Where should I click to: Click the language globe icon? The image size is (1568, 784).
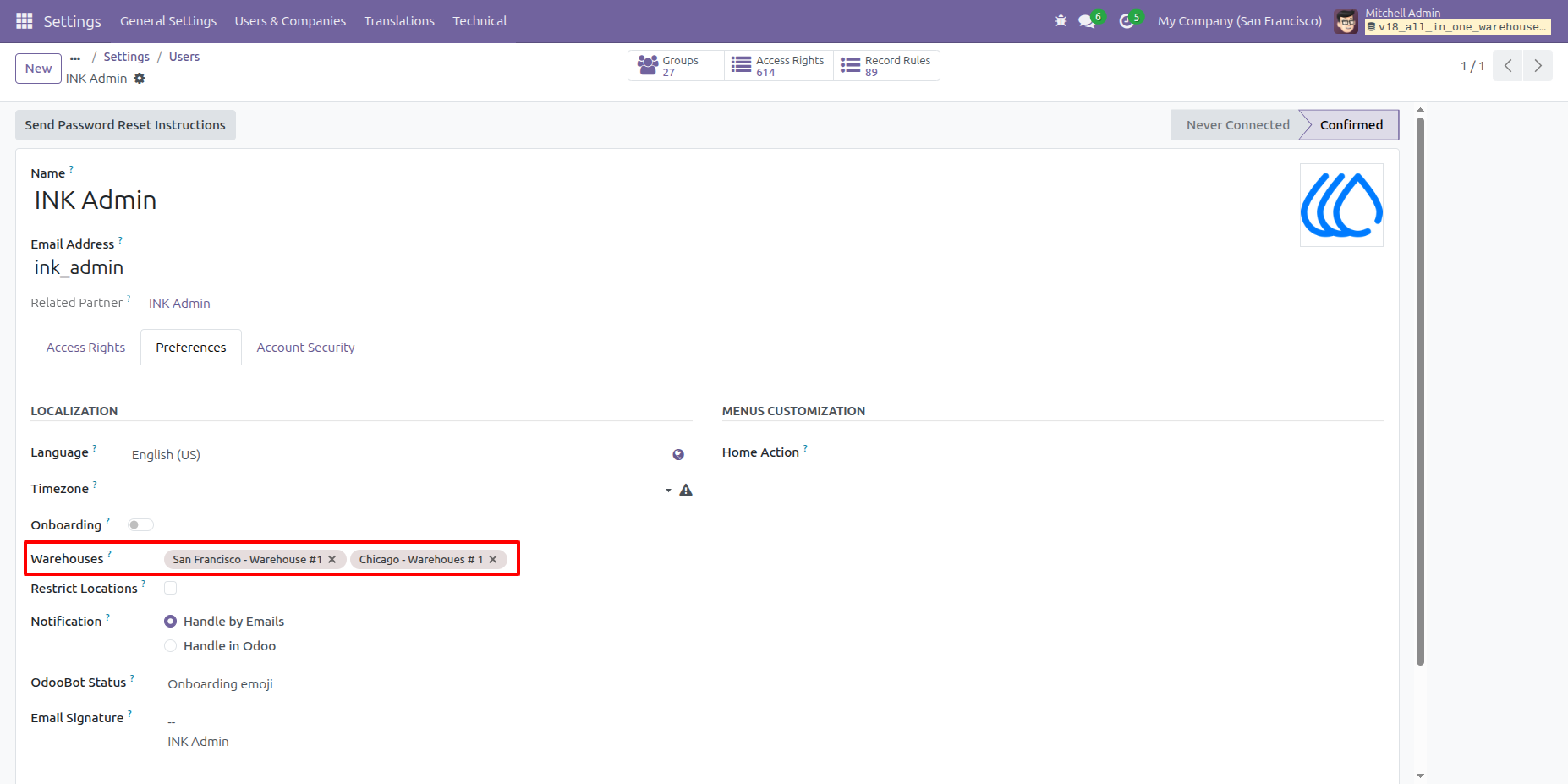pos(678,455)
